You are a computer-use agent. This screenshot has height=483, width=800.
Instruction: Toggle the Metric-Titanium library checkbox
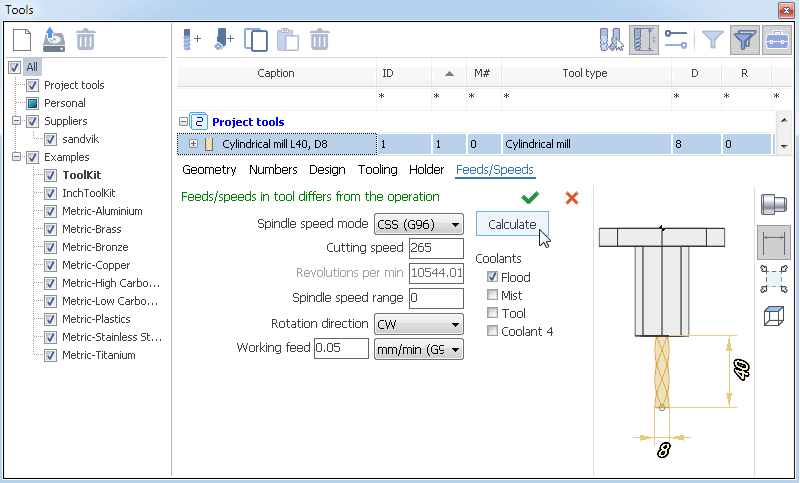tap(50, 355)
